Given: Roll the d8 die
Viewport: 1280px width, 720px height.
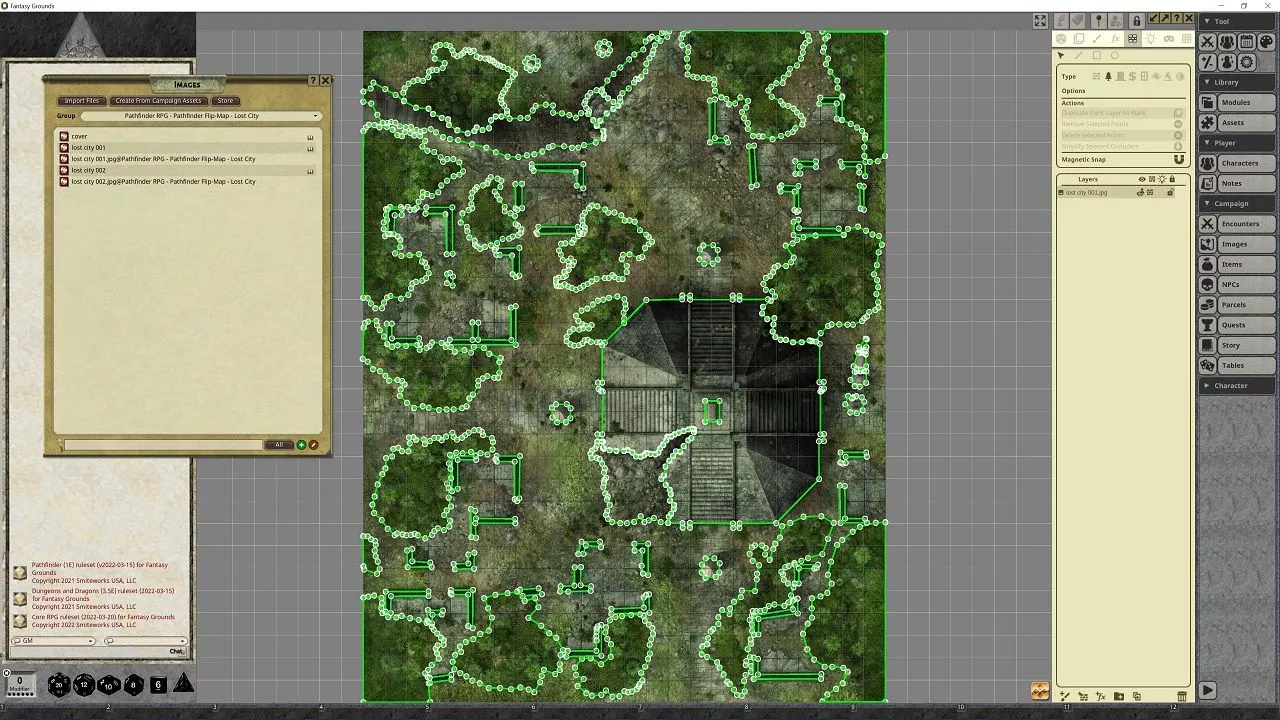Looking at the screenshot, I should click(x=133, y=685).
